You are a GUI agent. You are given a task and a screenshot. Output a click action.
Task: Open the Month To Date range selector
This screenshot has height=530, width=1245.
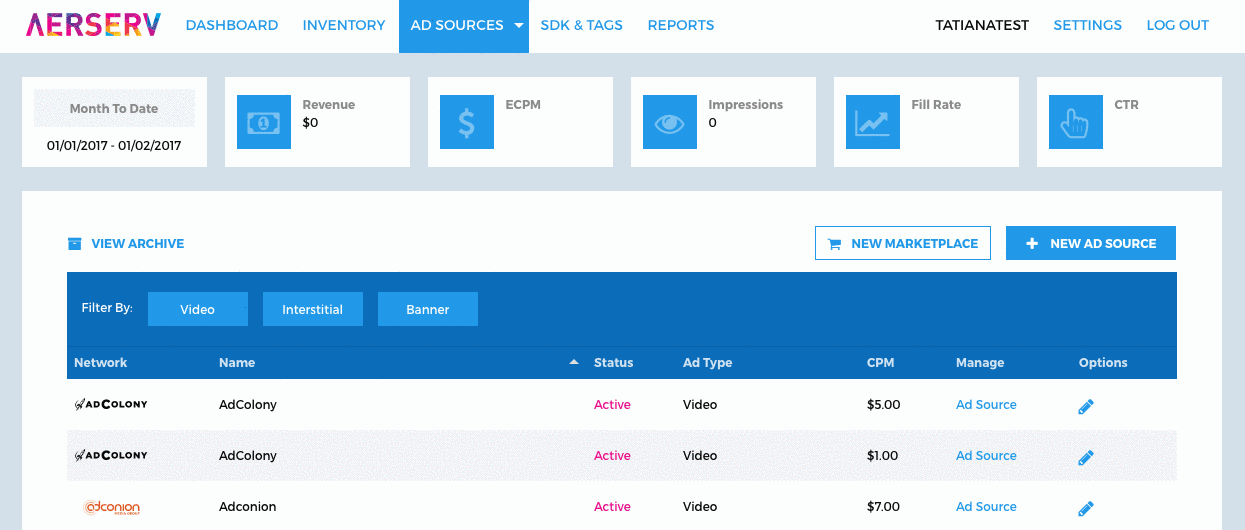point(114,109)
